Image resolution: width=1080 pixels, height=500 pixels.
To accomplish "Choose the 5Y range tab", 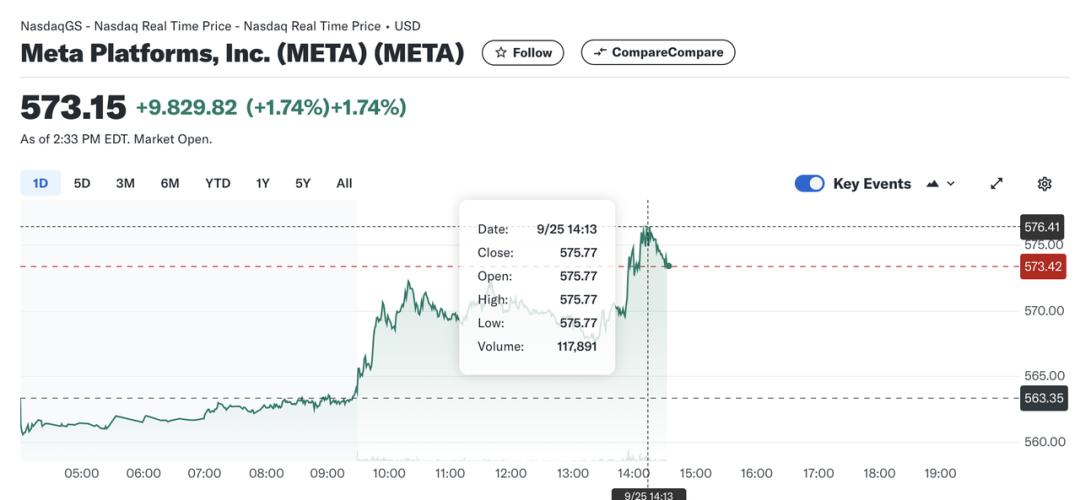I will pos(303,183).
